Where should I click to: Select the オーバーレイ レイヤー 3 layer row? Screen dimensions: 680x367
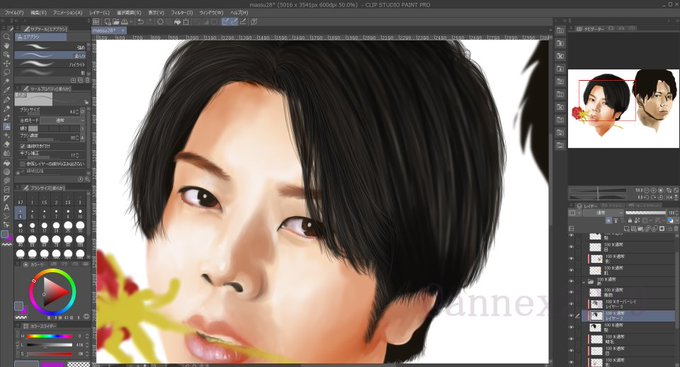click(x=628, y=304)
